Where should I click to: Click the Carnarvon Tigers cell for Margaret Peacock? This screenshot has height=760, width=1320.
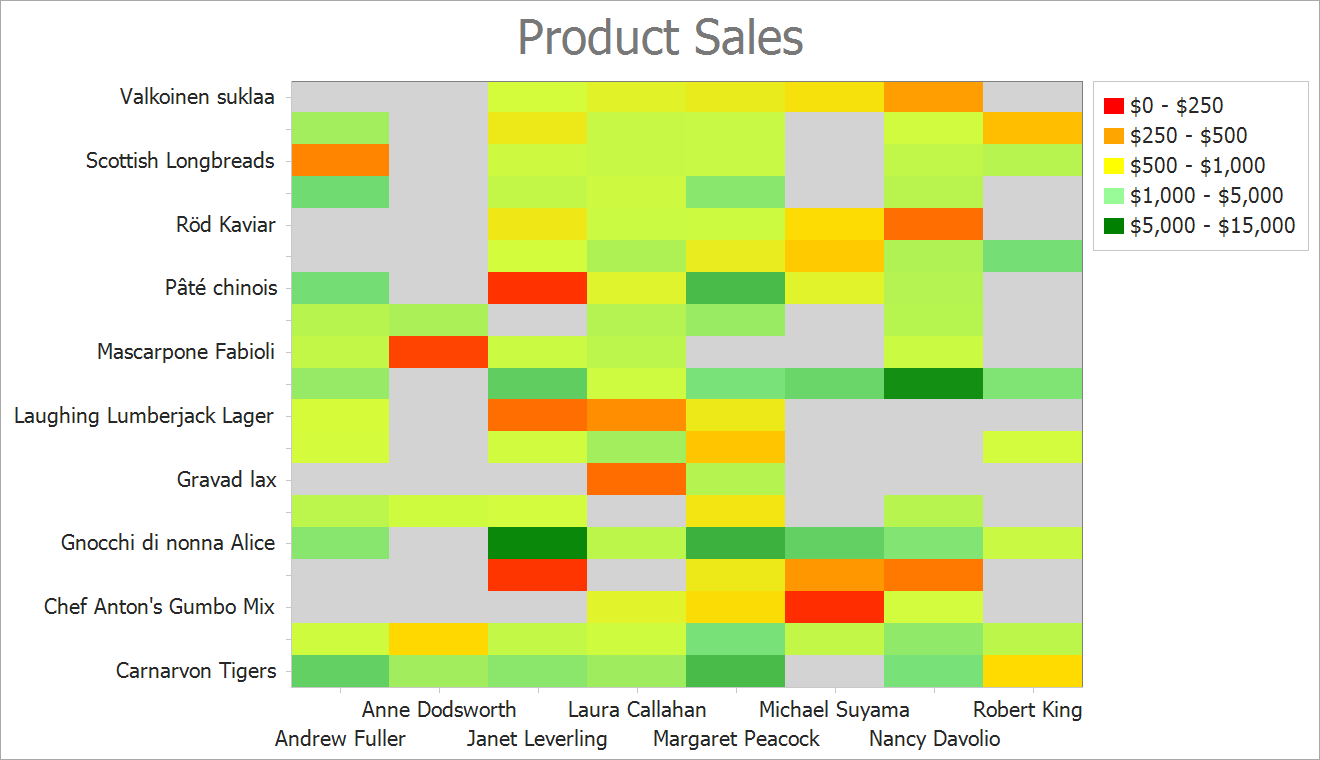[735, 671]
